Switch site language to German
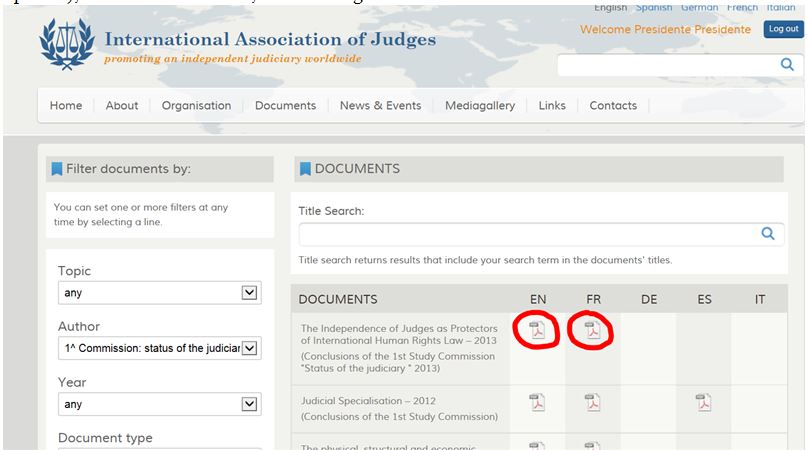 [699, 7]
